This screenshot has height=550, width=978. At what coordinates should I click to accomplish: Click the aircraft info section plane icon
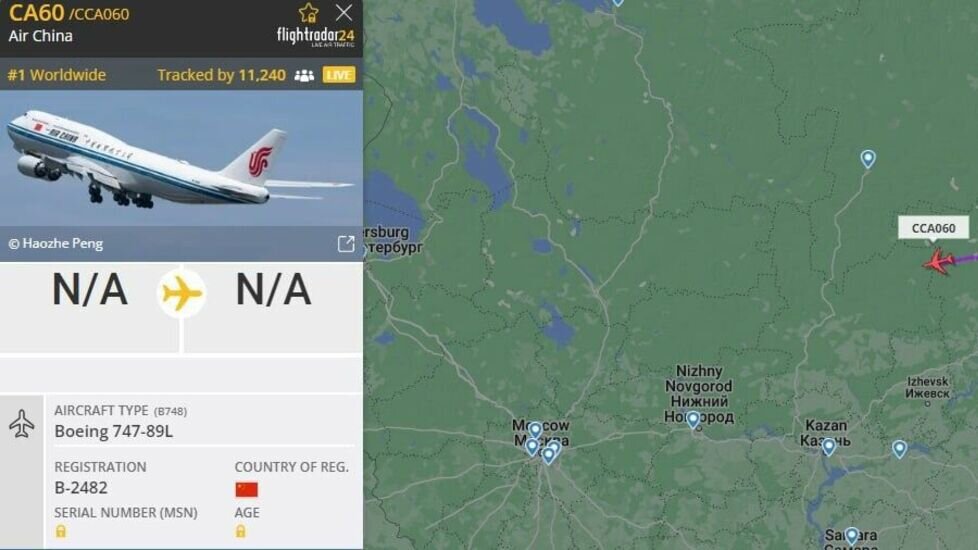point(22,423)
